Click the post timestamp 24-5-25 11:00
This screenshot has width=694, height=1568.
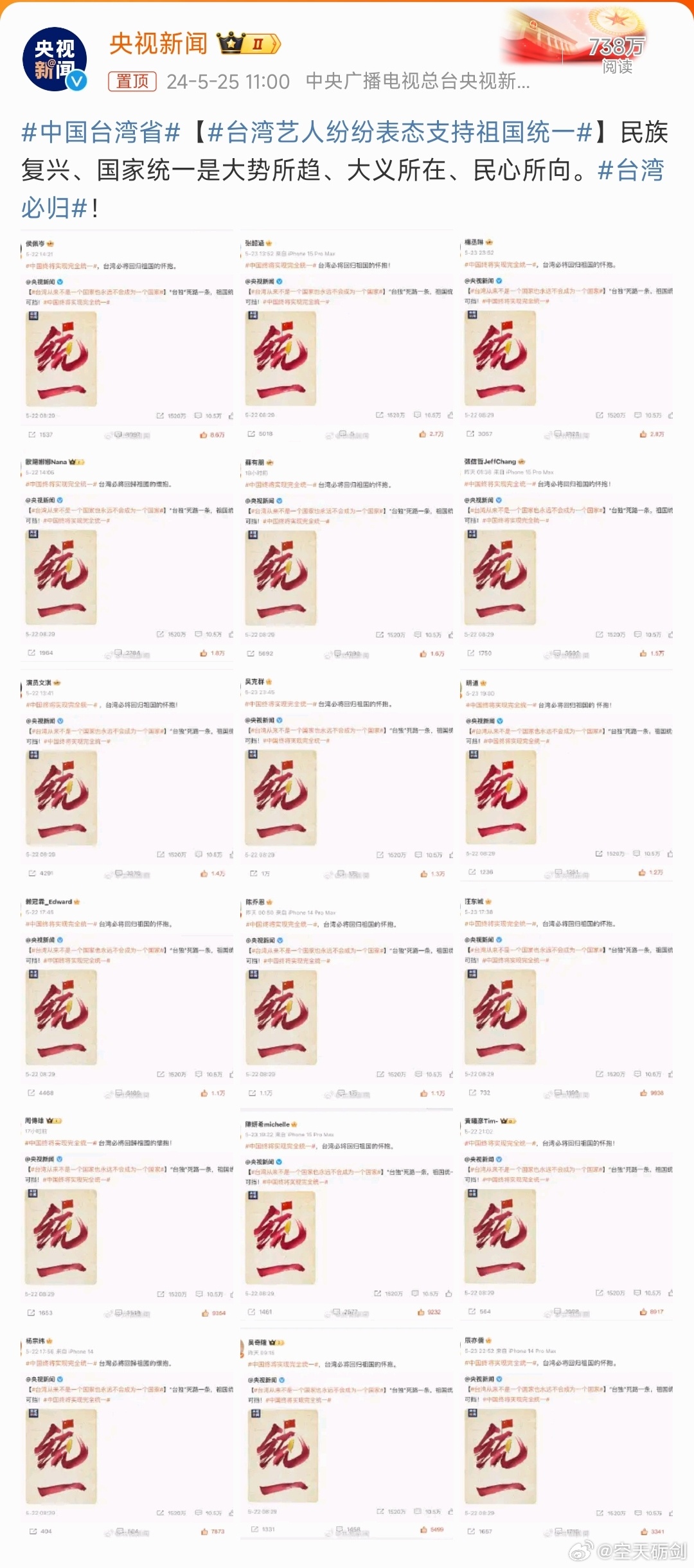tap(228, 82)
